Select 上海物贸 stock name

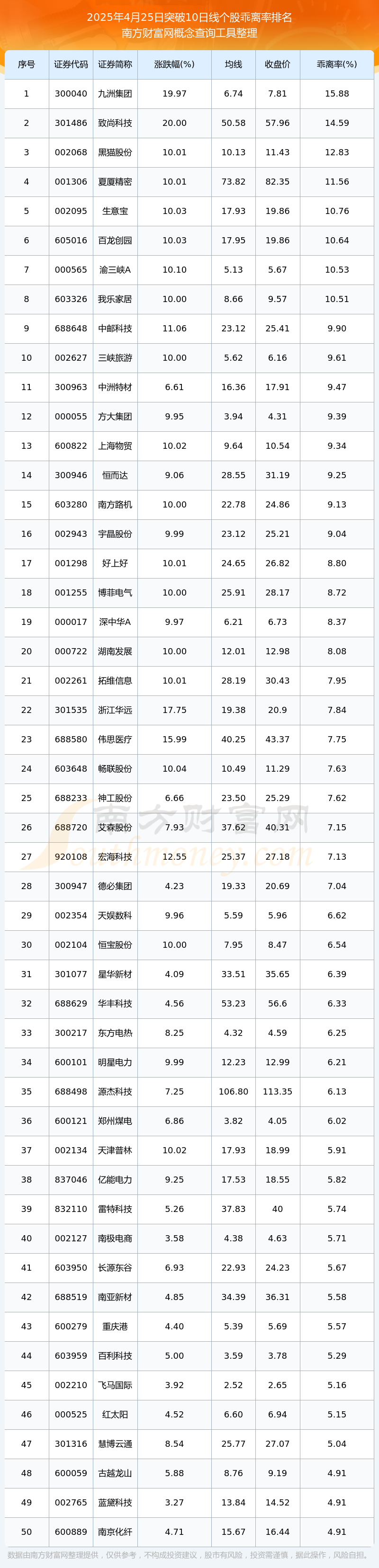(x=115, y=445)
